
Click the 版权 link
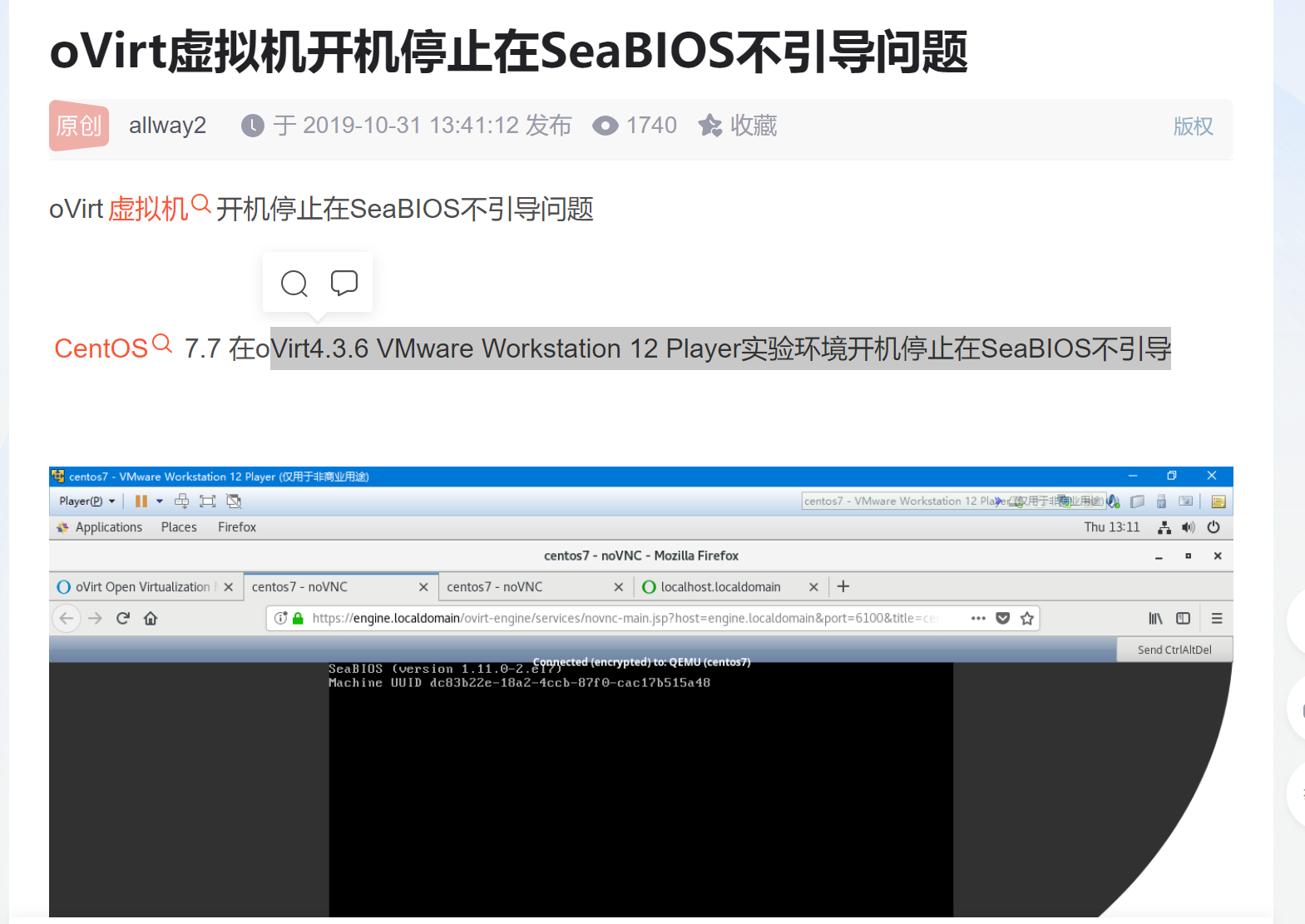pos(1193,126)
